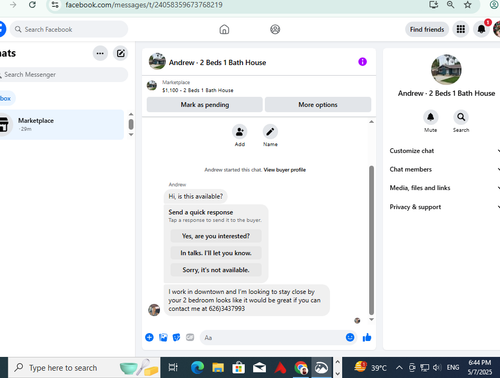Bookmark this page star icon
This screenshot has height=378, width=500.
coord(468,5)
